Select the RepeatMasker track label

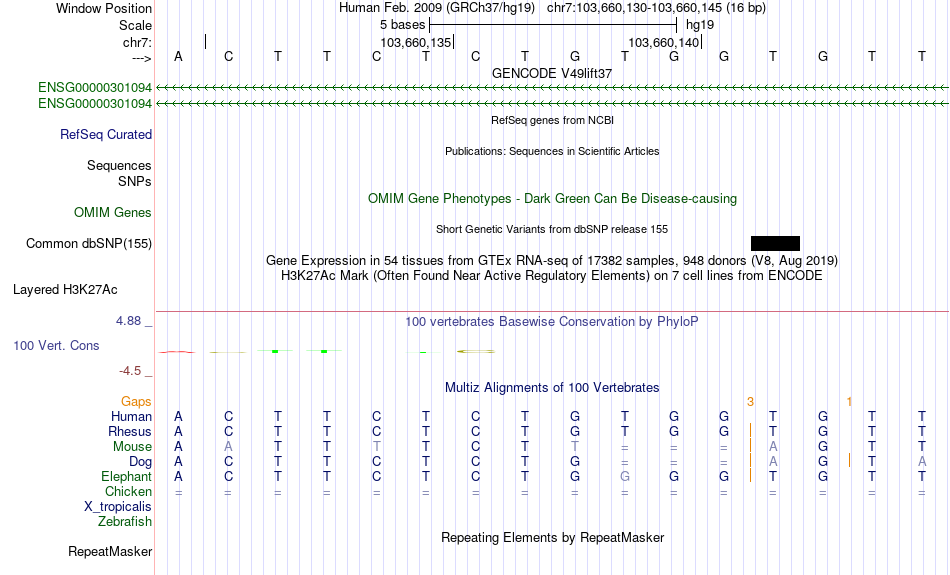click(x=110, y=551)
